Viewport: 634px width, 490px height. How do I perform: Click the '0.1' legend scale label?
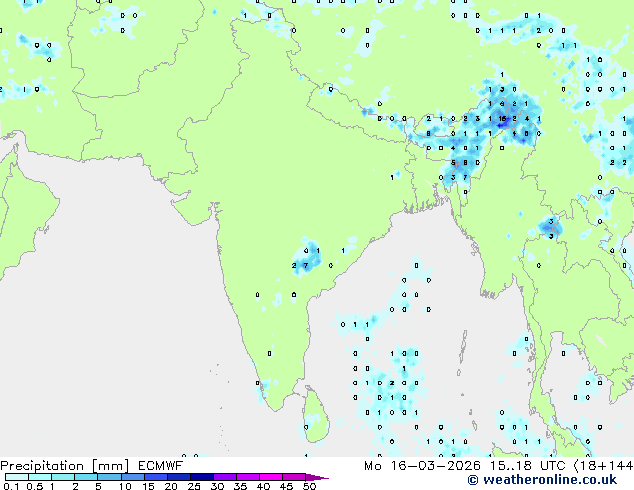[11, 486]
